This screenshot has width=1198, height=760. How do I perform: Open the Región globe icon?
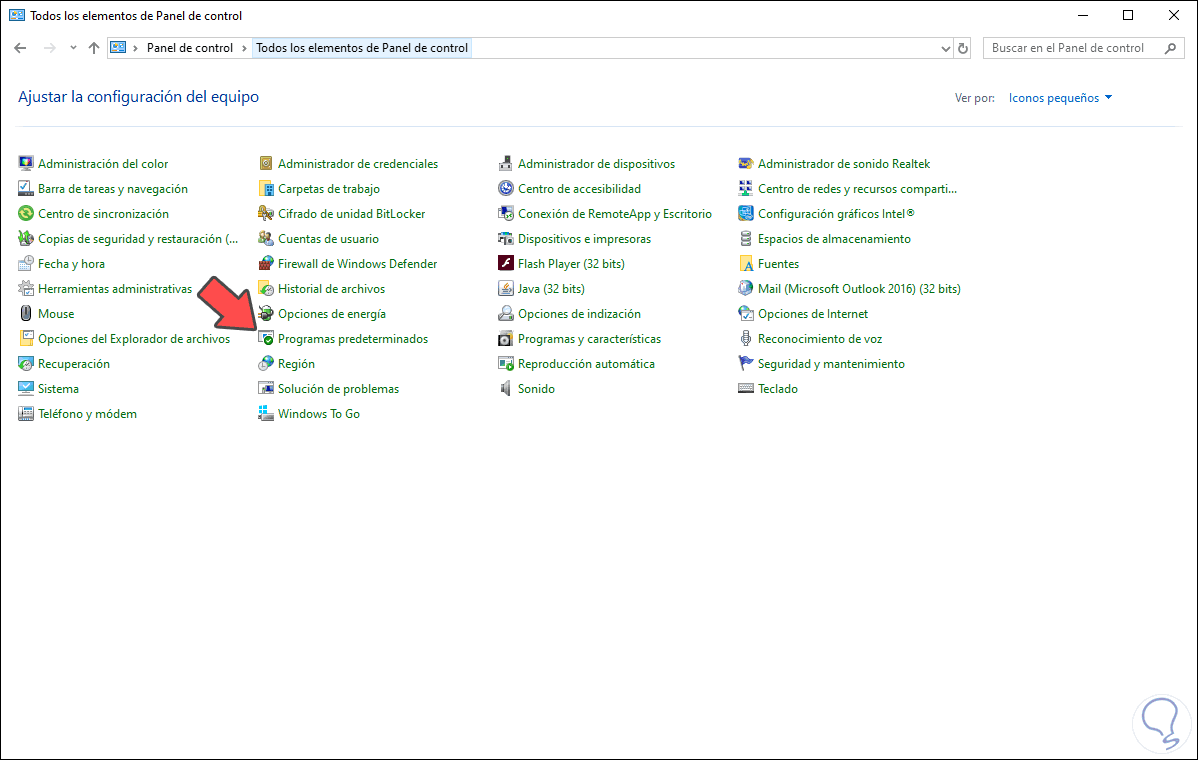266,364
